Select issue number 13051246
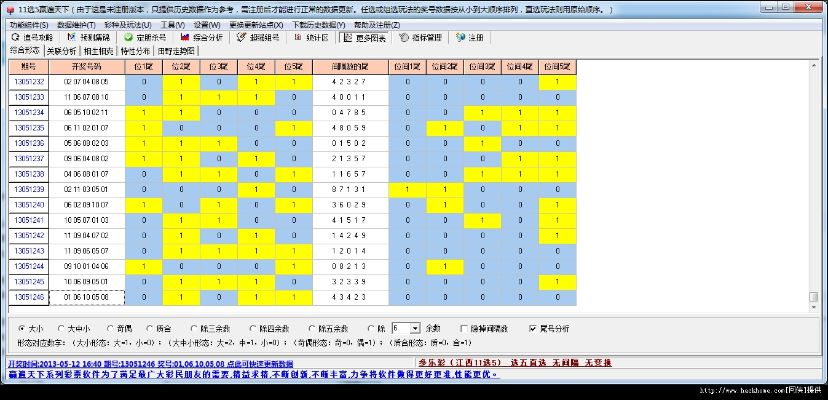The image size is (828, 400). click(x=29, y=297)
